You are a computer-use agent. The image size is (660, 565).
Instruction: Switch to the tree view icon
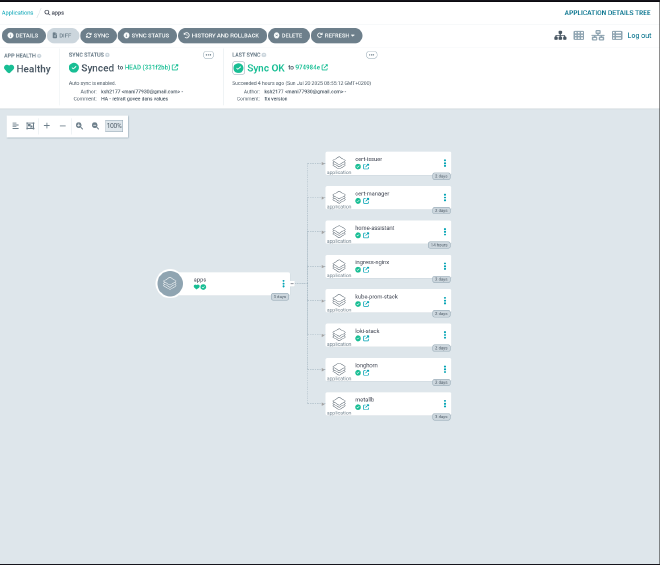coord(561,35)
